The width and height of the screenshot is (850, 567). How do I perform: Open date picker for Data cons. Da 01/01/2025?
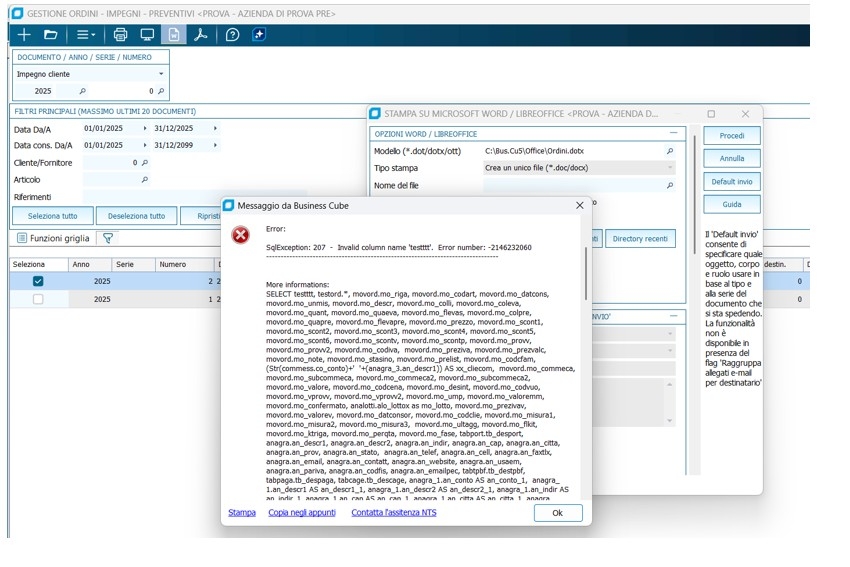tap(145, 145)
